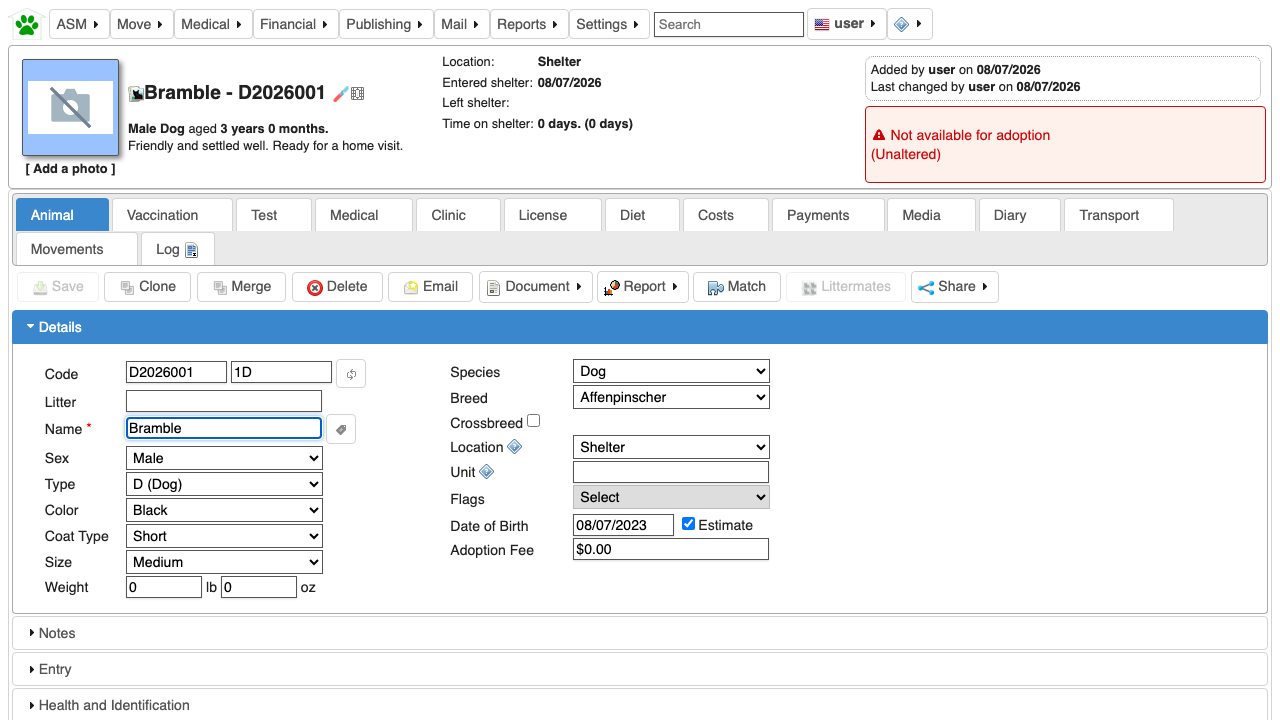The image size is (1280, 720).
Task: Switch to the Transport tab
Action: [1119, 215]
